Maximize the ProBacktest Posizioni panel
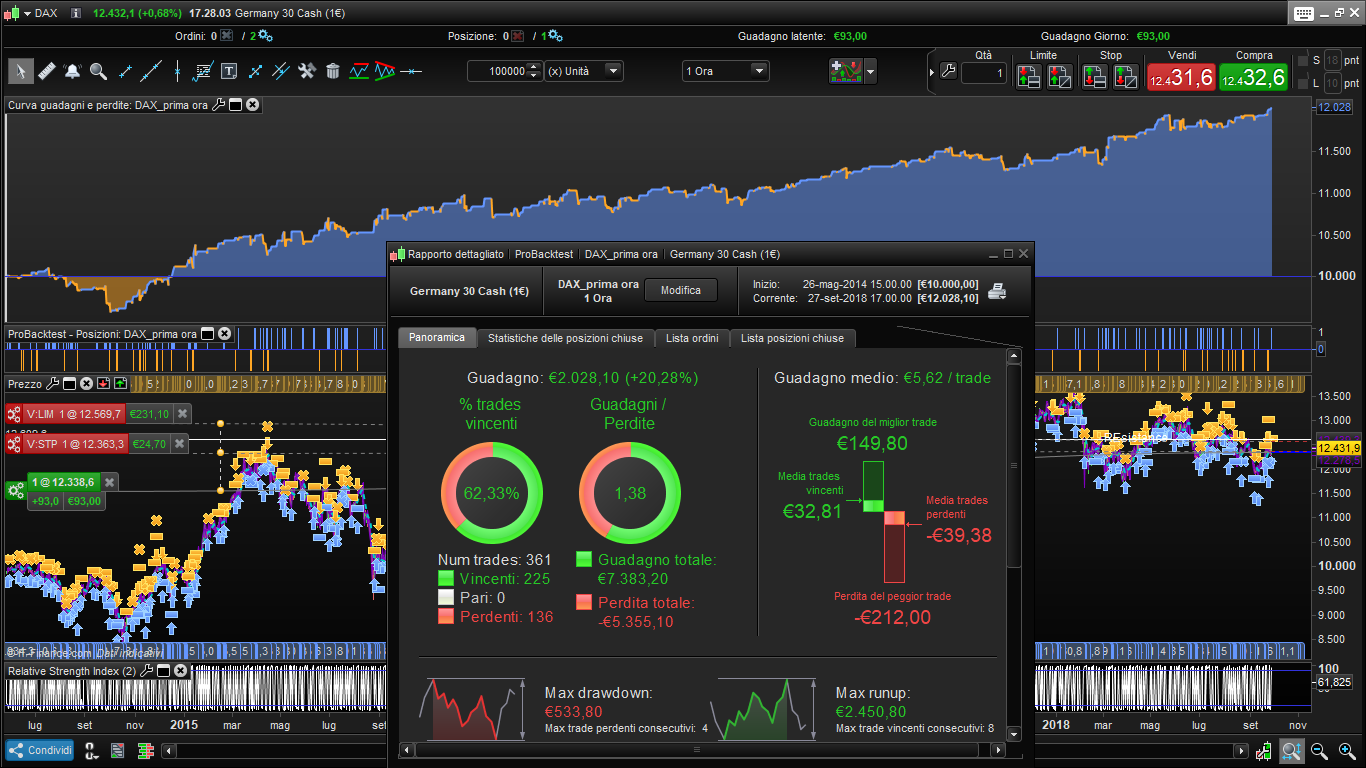Viewport: 1366px width, 768px height. [207, 334]
